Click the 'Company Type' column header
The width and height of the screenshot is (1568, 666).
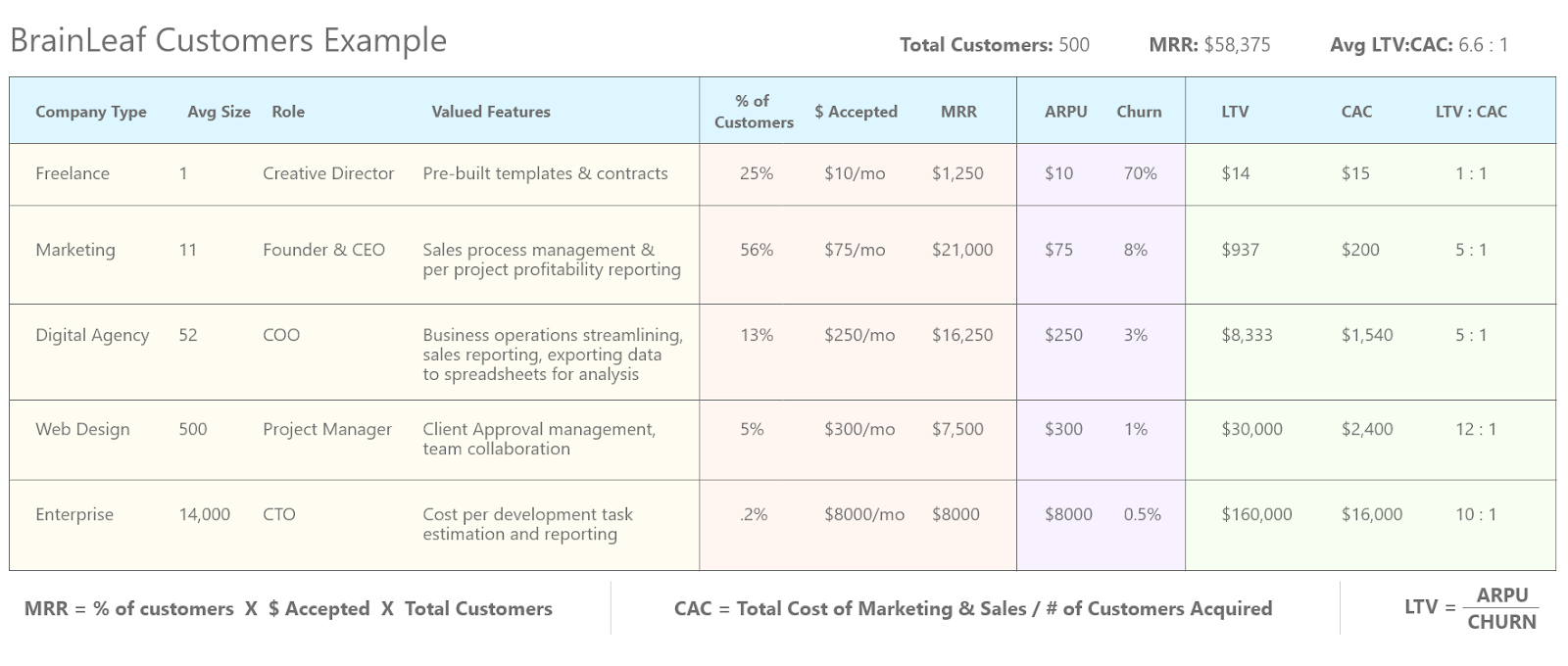click(91, 112)
